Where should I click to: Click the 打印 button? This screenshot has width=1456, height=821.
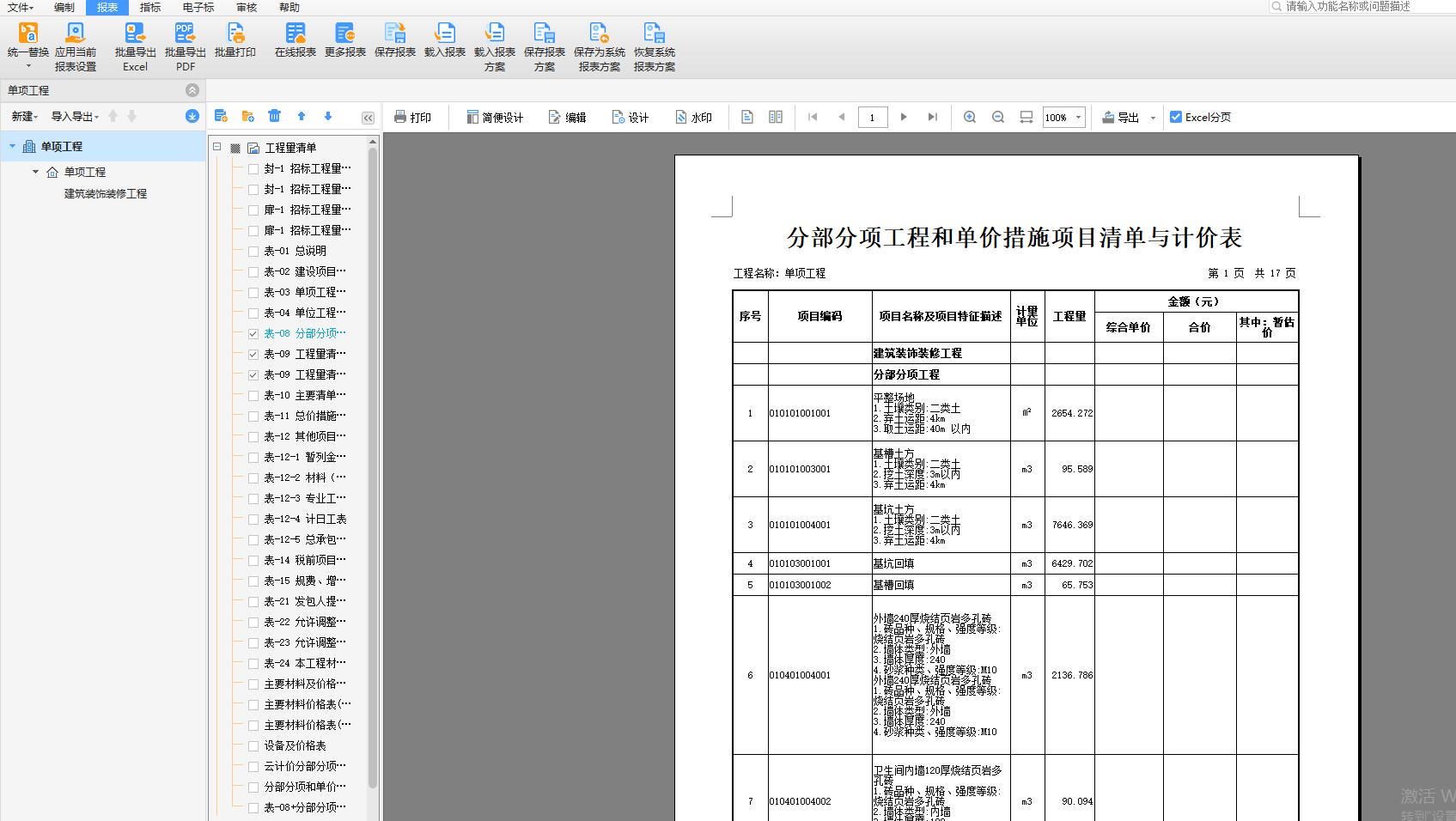pyautogui.click(x=412, y=117)
